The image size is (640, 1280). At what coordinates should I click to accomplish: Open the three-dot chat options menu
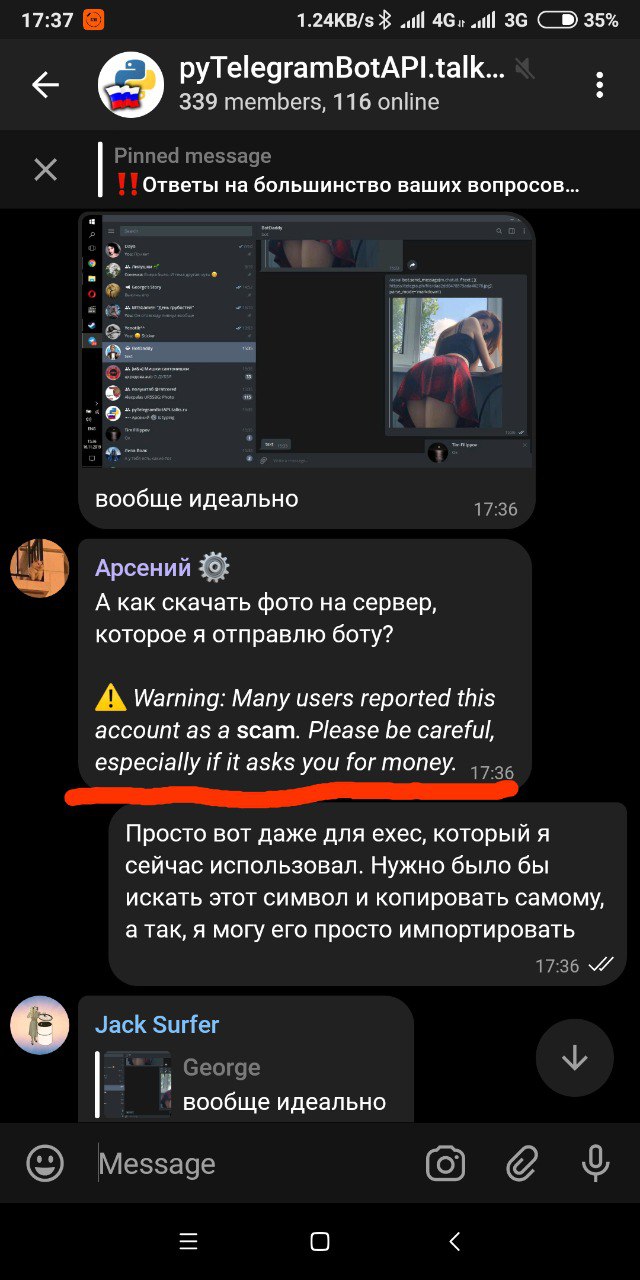[x=599, y=85]
